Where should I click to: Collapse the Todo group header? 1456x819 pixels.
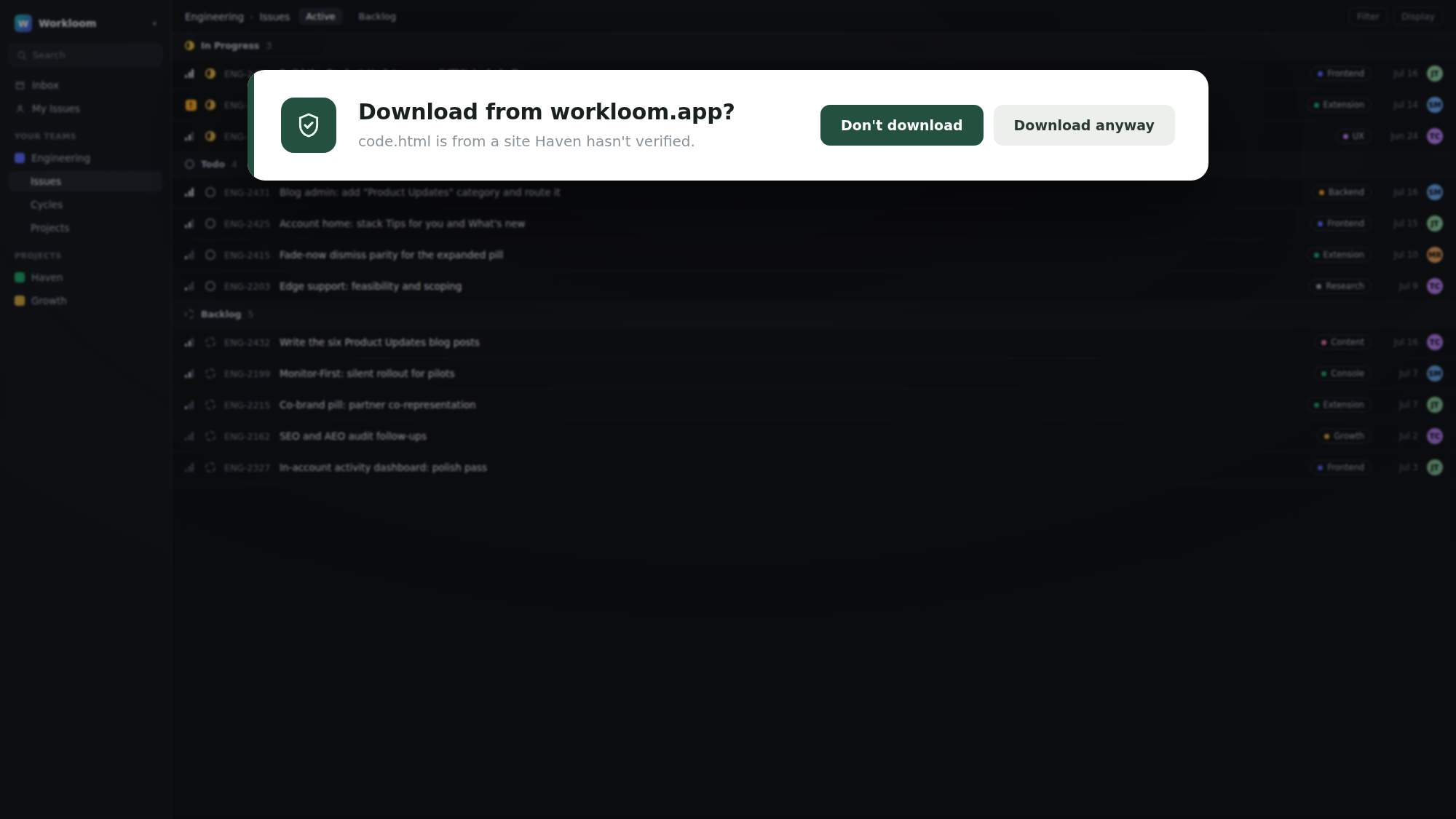click(814, 164)
